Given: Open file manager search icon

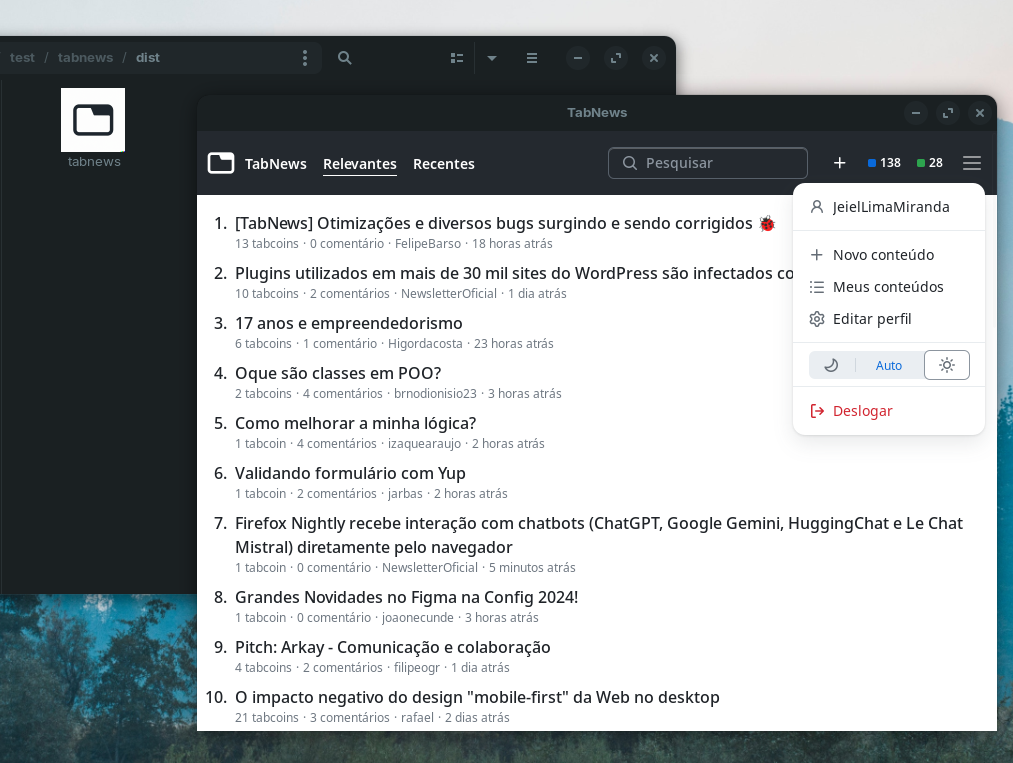Looking at the screenshot, I should pos(345,57).
